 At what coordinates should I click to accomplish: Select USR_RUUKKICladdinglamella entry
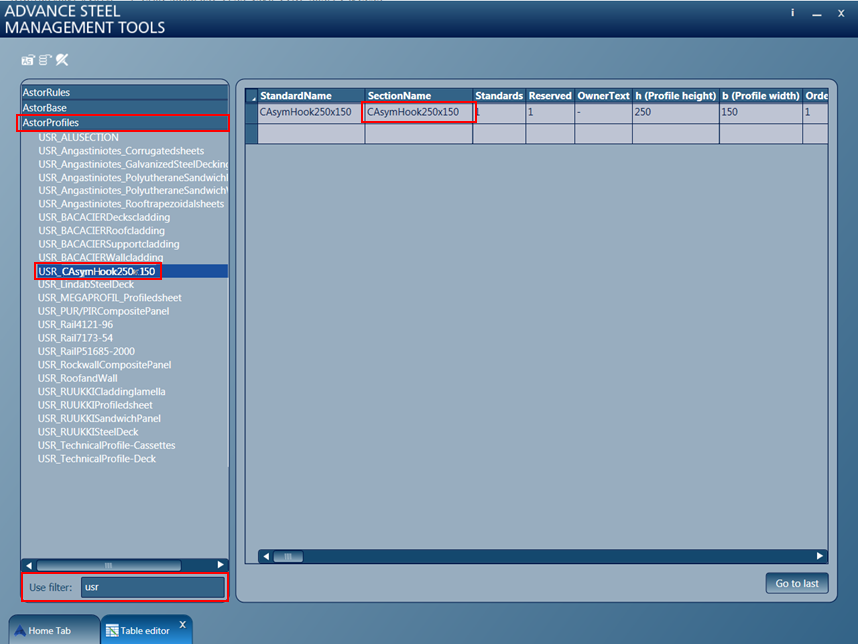(101, 392)
